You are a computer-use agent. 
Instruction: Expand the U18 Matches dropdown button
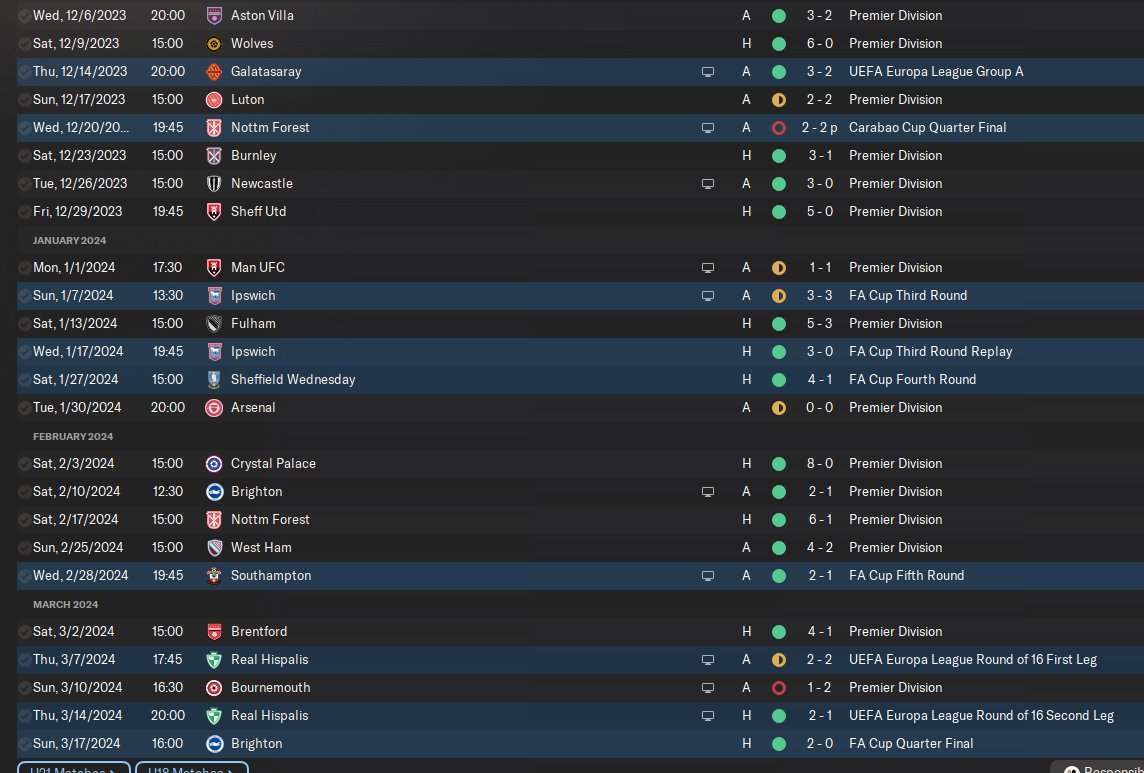click(x=191, y=768)
